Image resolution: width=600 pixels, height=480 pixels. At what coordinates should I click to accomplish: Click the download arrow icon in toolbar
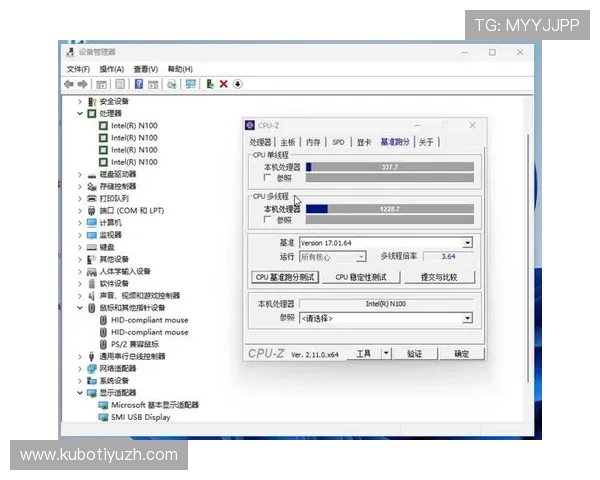point(238,84)
